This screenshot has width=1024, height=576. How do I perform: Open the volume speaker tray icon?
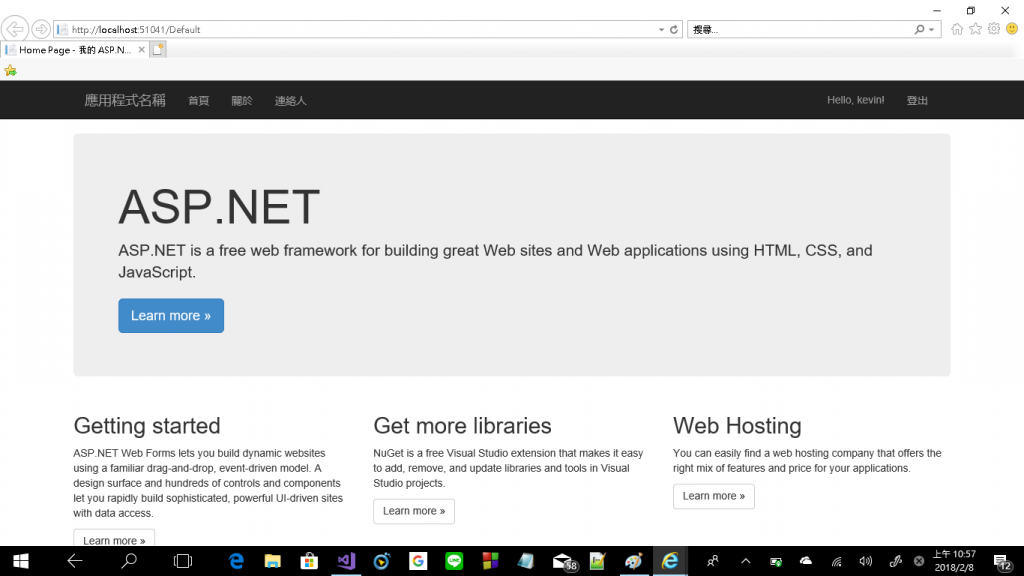pyautogui.click(x=866, y=561)
